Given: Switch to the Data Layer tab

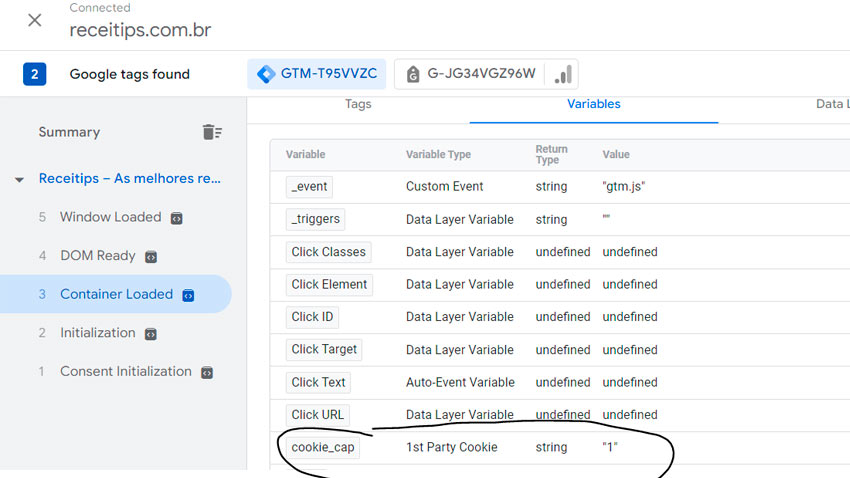Looking at the screenshot, I should pos(832,104).
